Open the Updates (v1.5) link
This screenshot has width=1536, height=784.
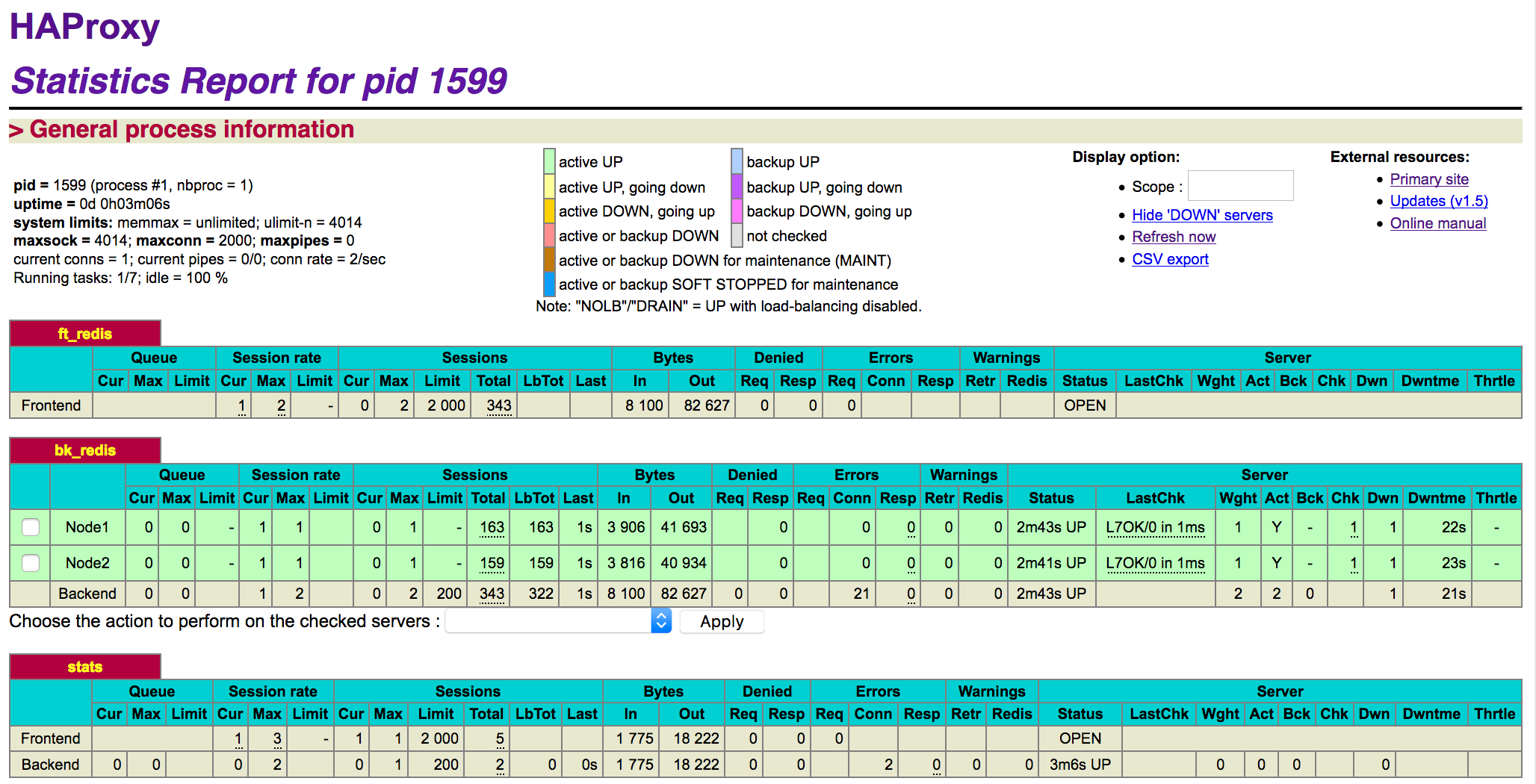[x=1438, y=201]
